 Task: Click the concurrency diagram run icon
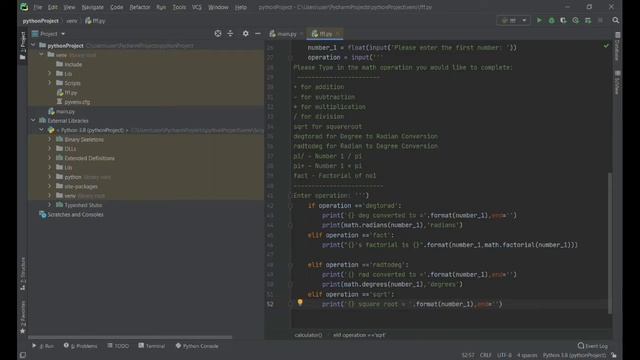point(588,20)
